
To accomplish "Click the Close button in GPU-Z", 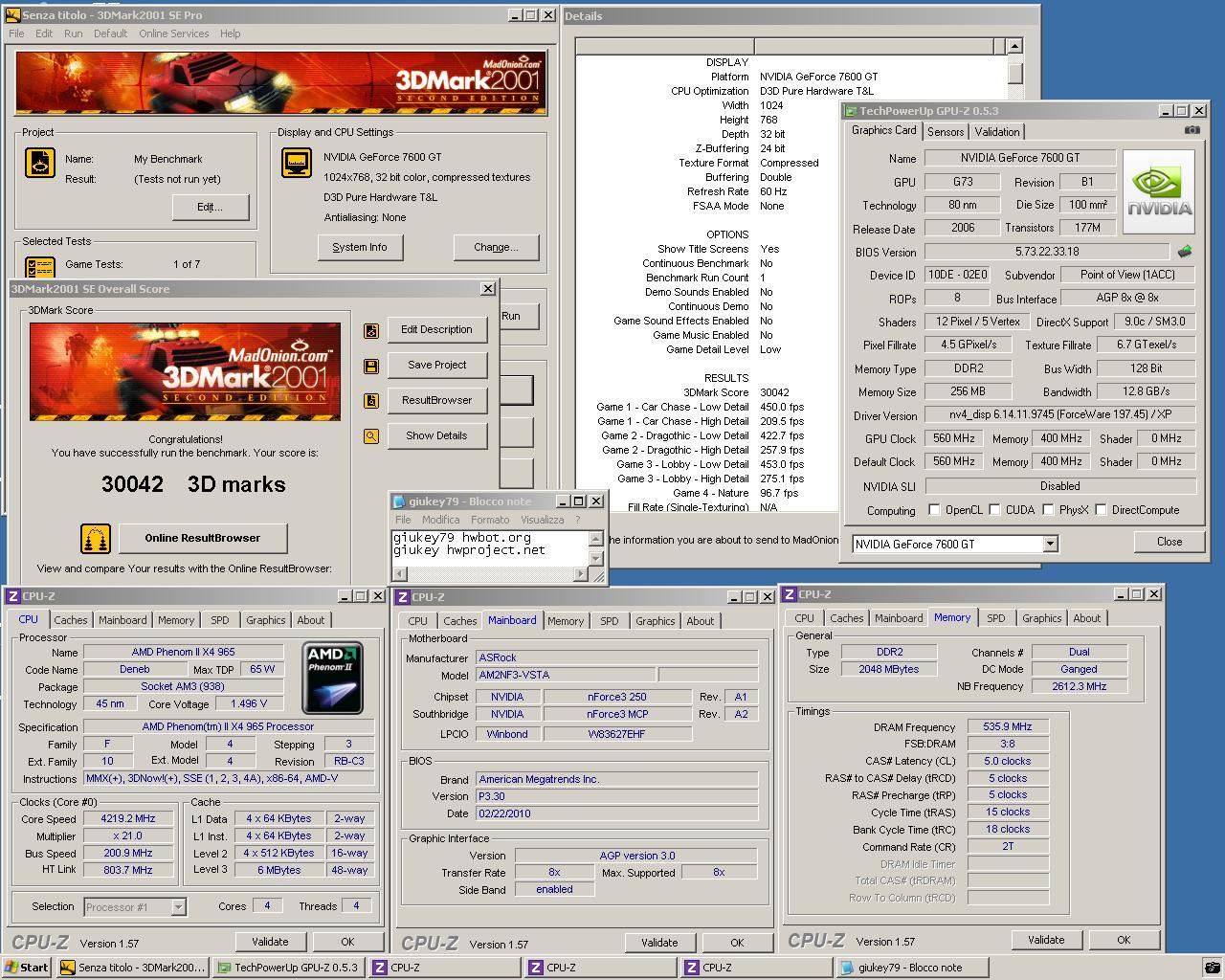I will click(1169, 543).
